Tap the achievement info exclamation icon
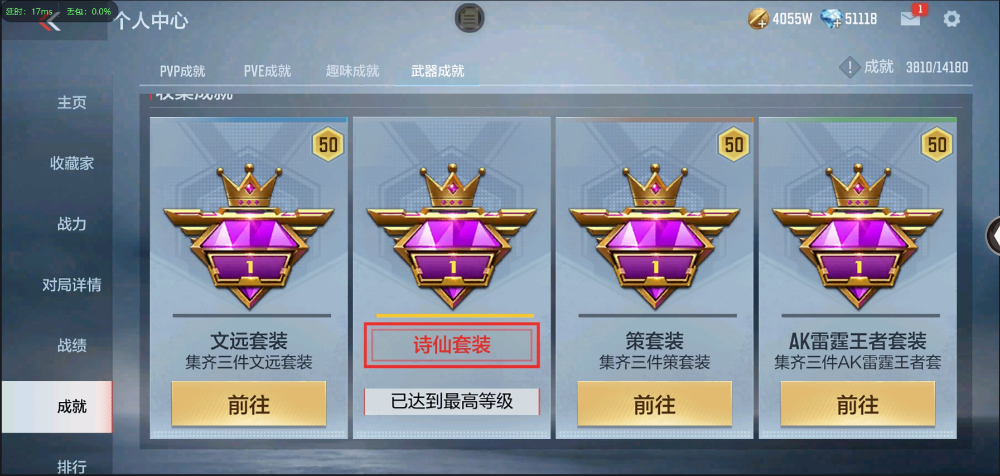This screenshot has height=476, width=1000. 849,67
